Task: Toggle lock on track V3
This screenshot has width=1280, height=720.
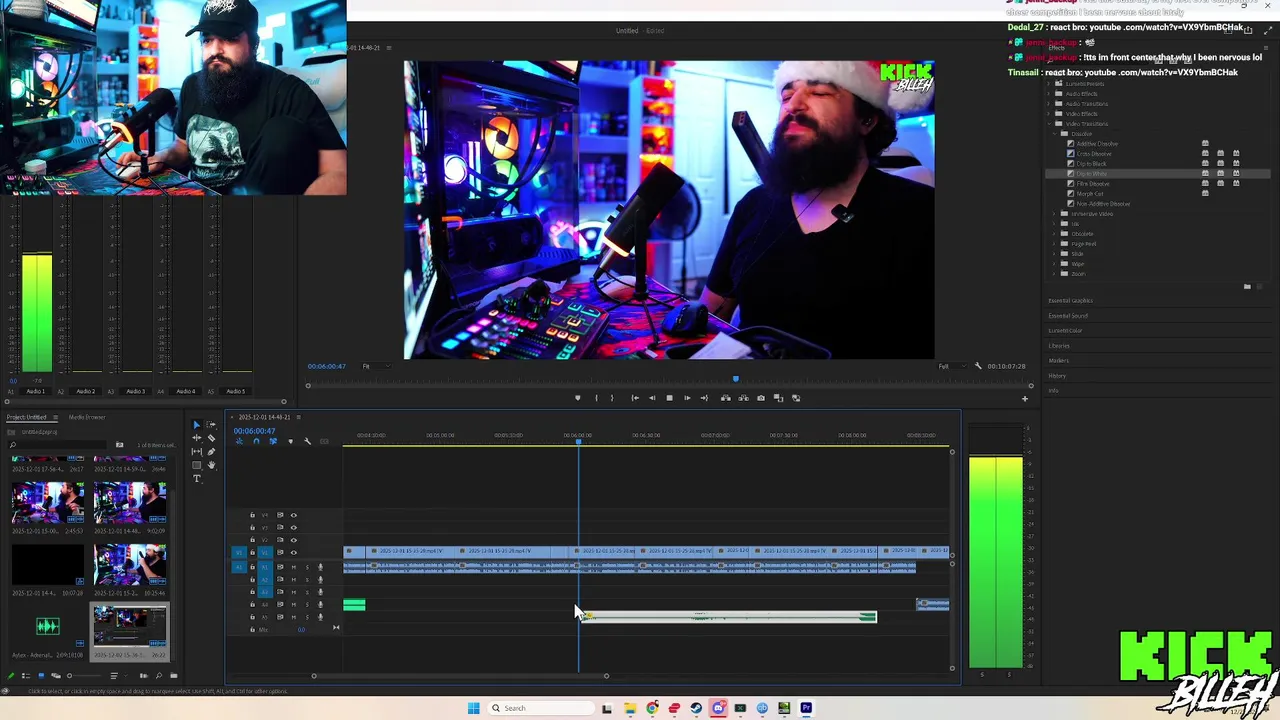Action: tap(252, 527)
